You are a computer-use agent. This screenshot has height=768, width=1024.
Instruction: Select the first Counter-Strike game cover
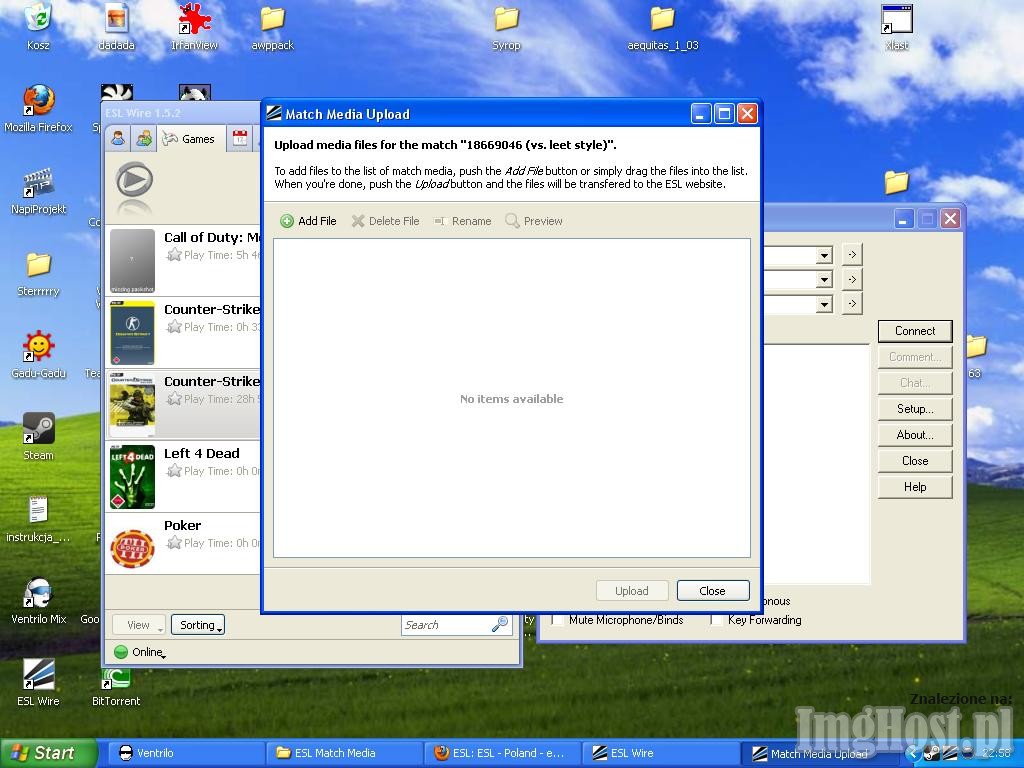(133, 332)
